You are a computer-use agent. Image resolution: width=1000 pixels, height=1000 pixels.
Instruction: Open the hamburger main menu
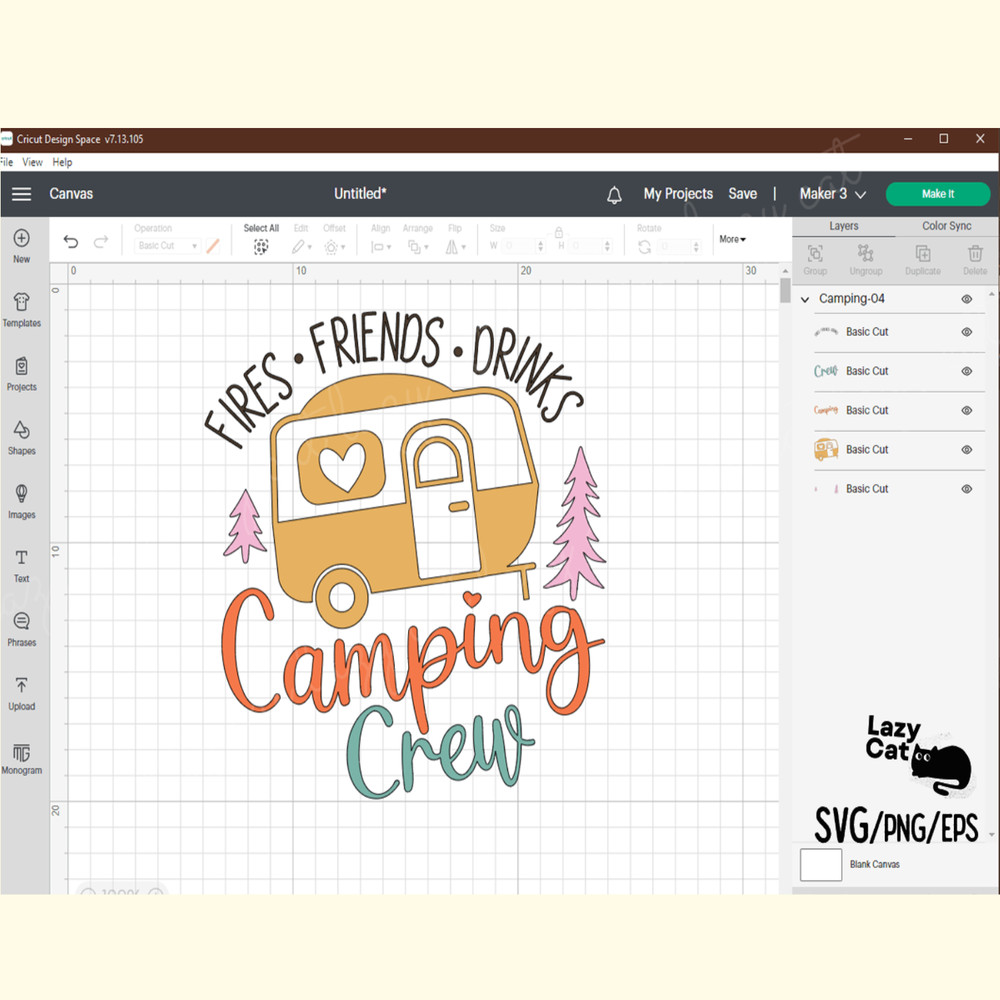coord(21,194)
